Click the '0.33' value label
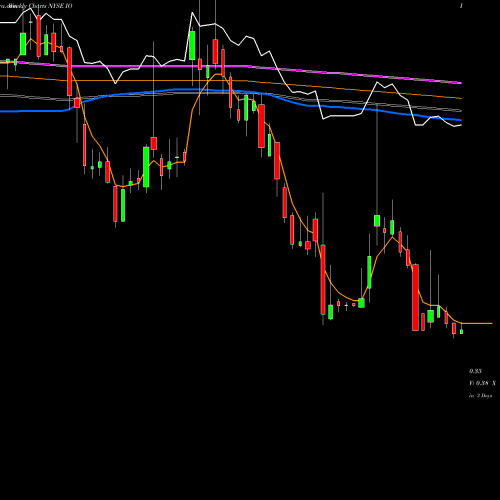The image size is (500, 500). 475,371
